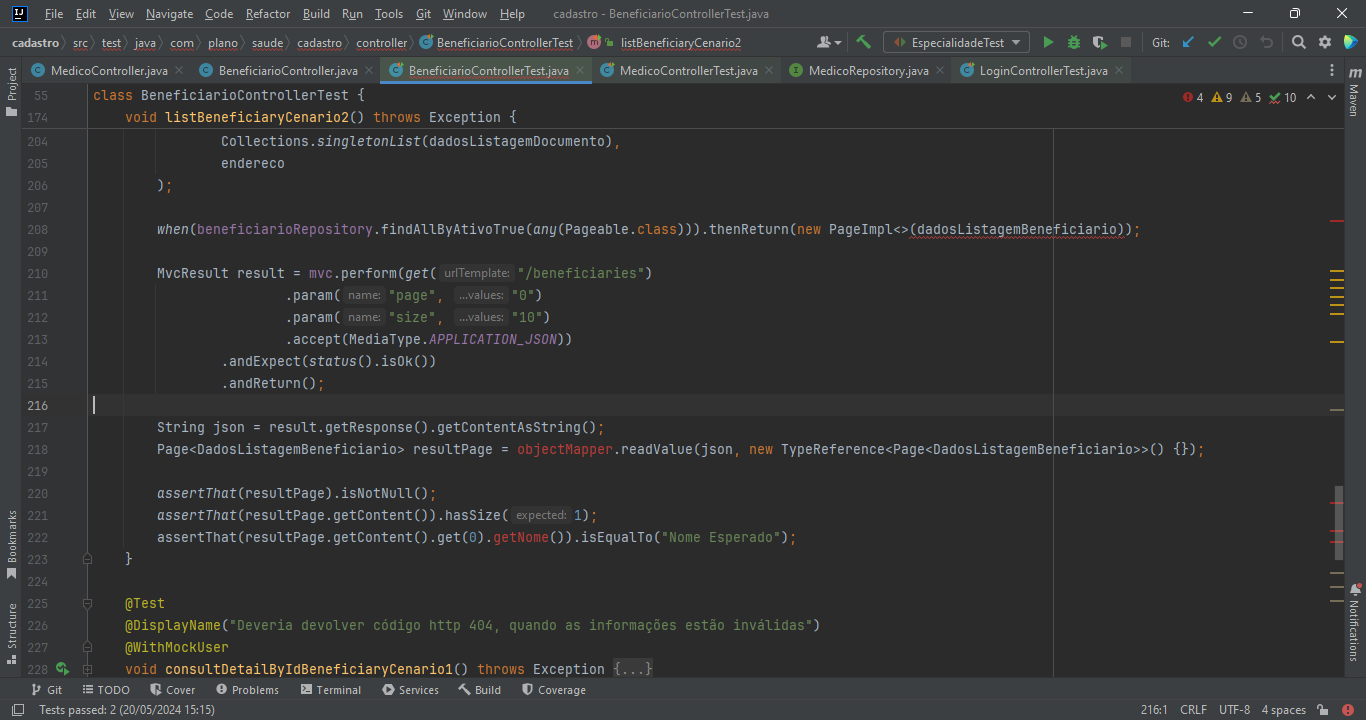Click the listBeneficiaryCenario2 breadcrumb
This screenshot has height=720, width=1366.
click(x=681, y=43)
